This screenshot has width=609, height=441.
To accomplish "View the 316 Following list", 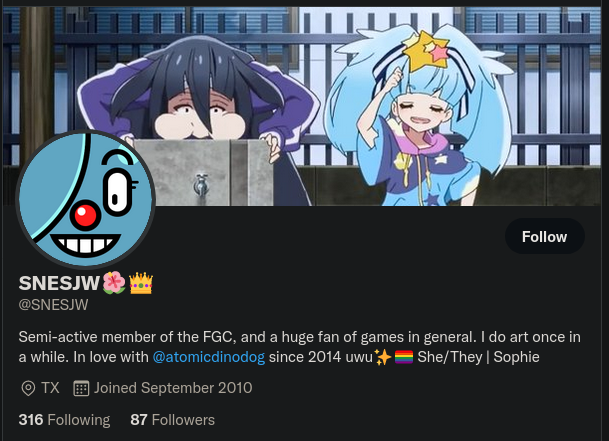I will [x=64, y=420].
